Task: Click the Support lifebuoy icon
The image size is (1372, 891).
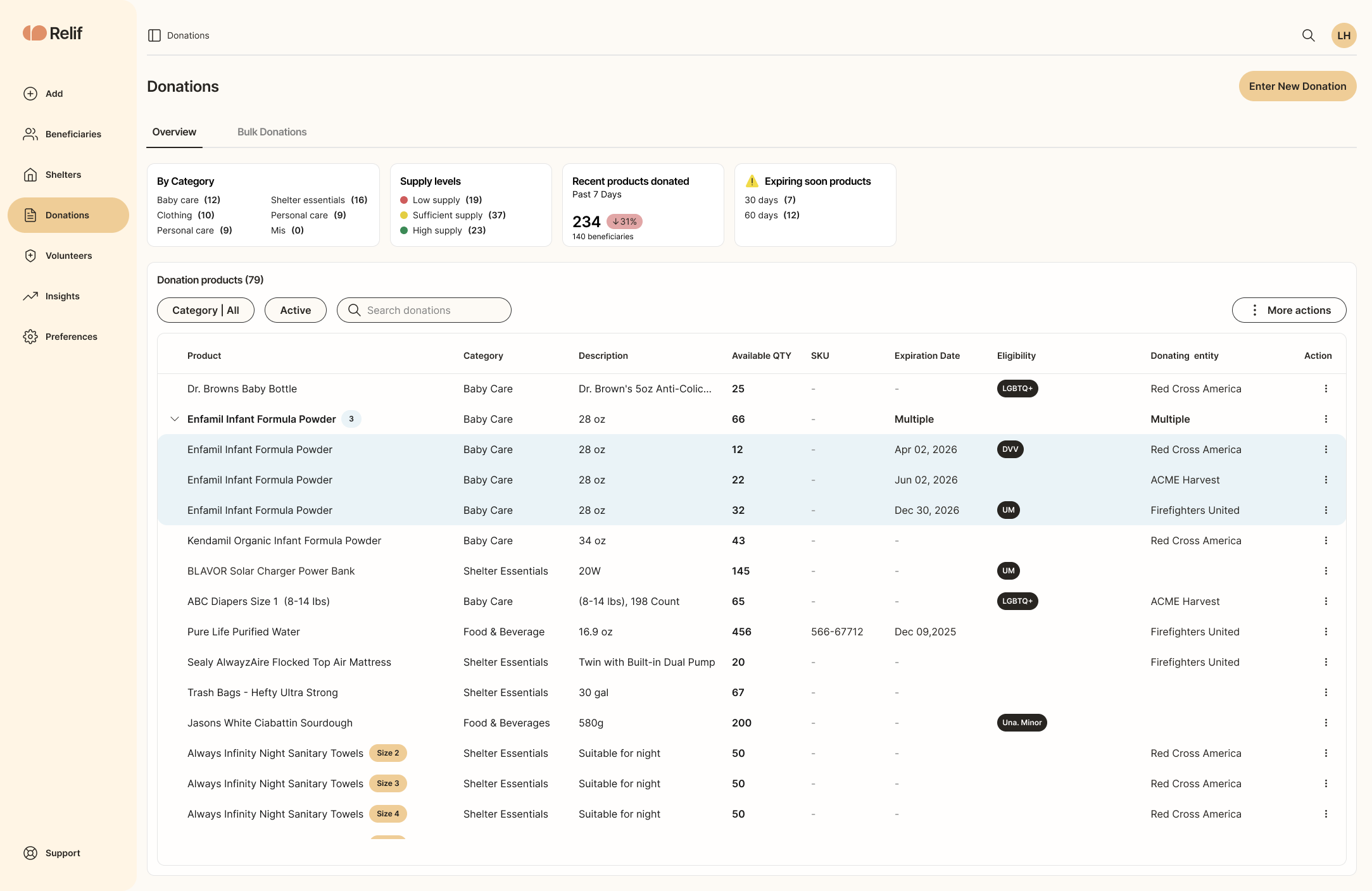Action: point(30,853)
